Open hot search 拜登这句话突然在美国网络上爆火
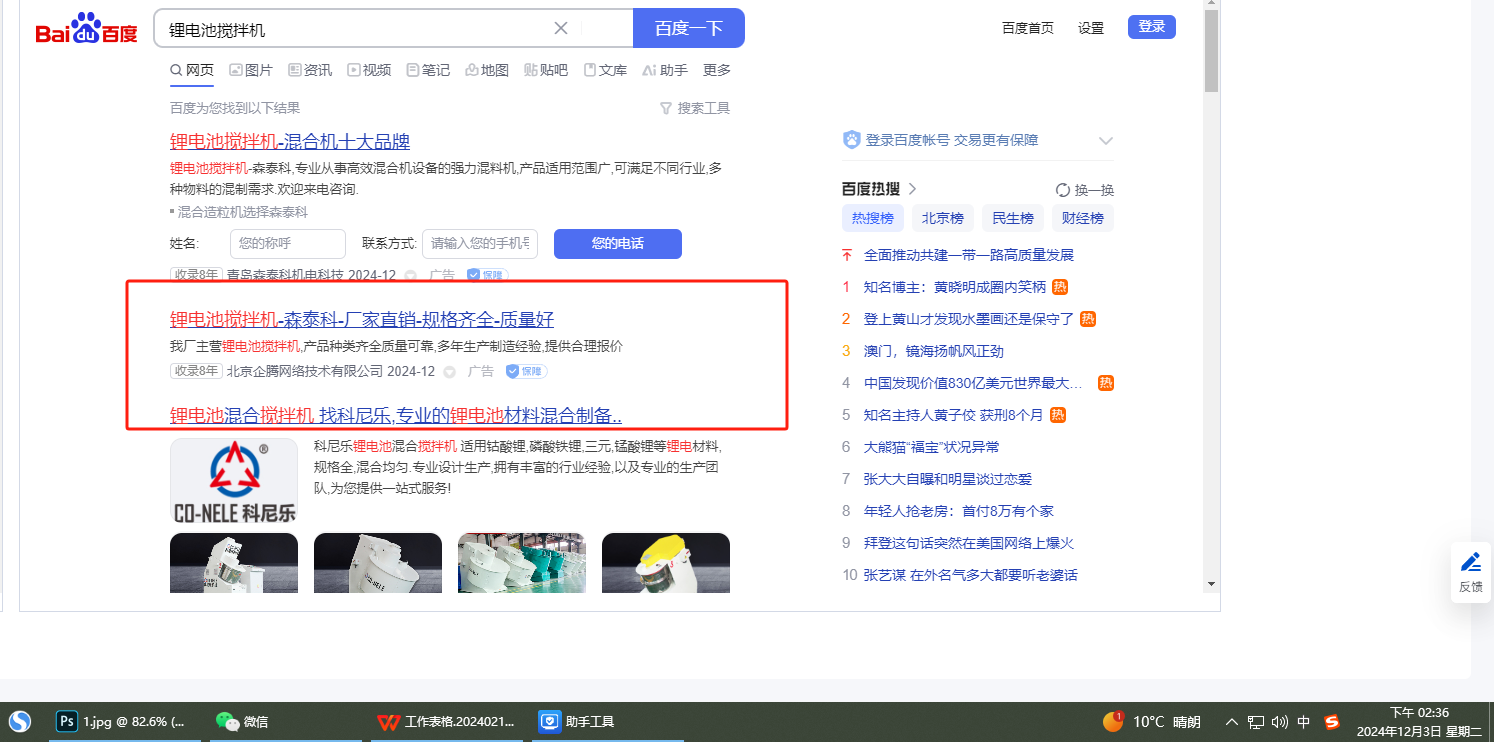Viewport: 1494px width, 742px height. click(x=969, y=543)
